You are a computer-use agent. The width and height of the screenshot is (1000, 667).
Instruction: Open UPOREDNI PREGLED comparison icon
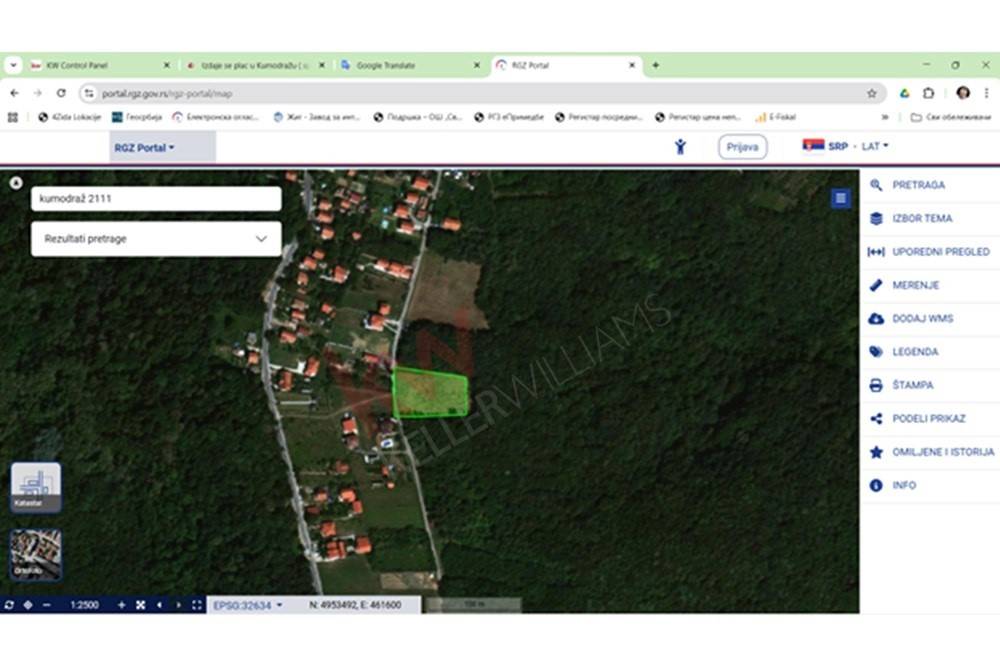(876, 252)
